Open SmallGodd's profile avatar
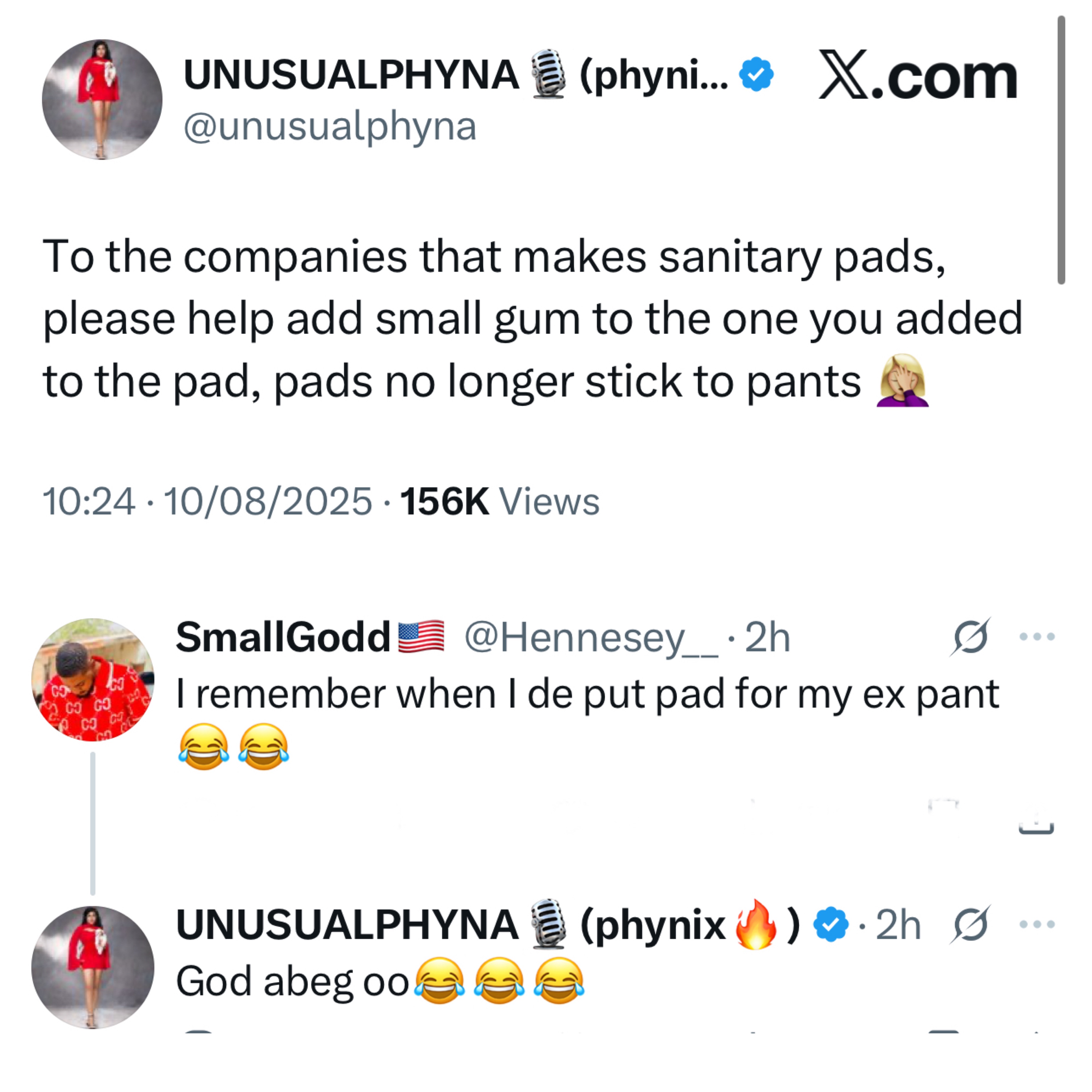This screenshot has width=1092, height=1092. coord(93,679)
